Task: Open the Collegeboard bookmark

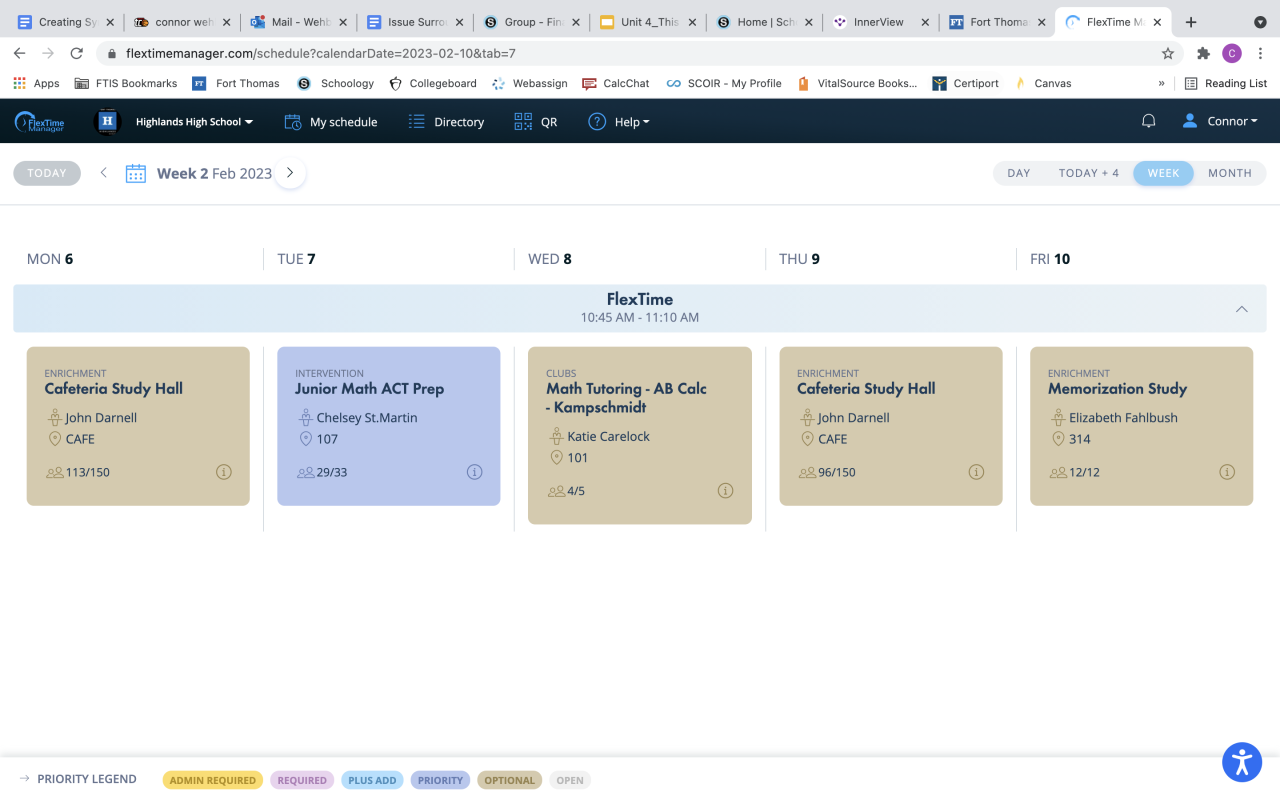Action: [x=432, y=83]
